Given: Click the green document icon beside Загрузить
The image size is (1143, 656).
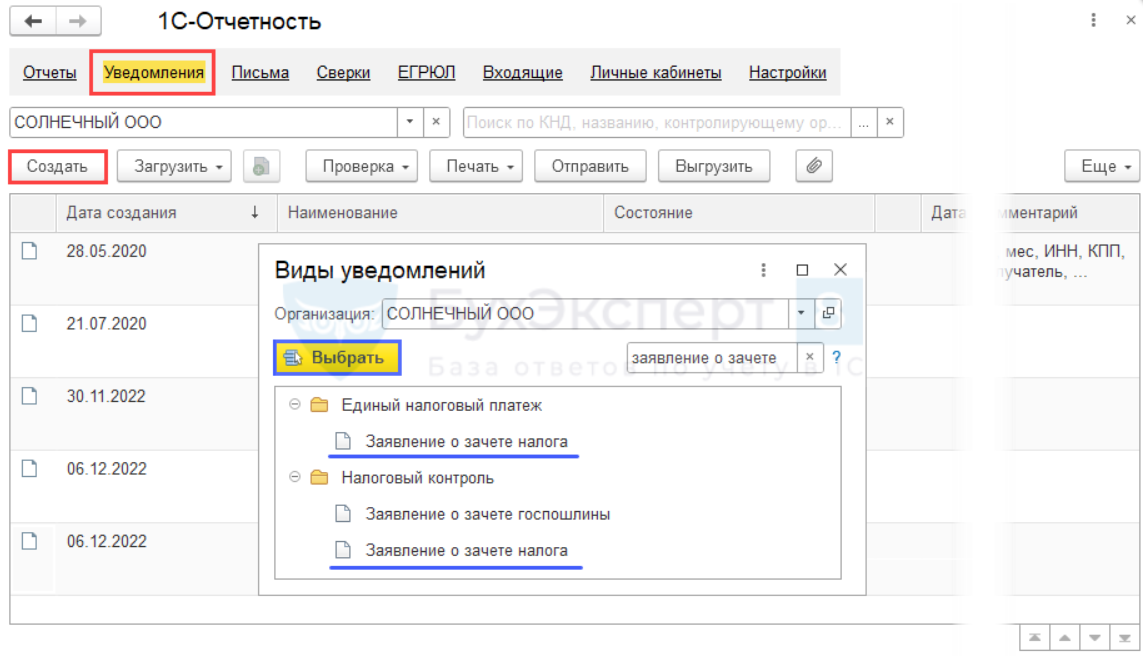Looking at the screenshot, I should click(261, 166).
